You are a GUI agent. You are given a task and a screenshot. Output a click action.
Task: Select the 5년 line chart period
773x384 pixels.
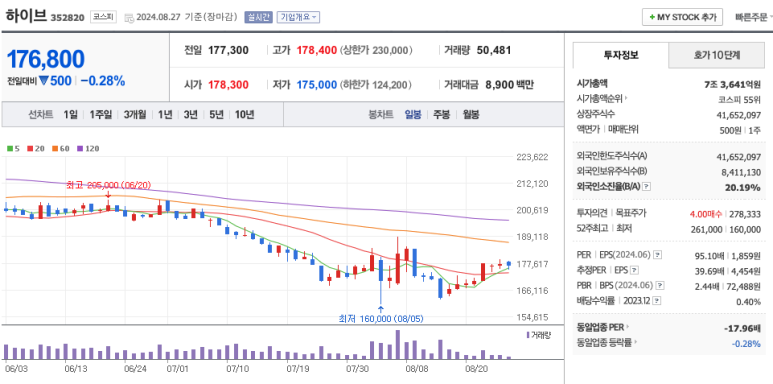[216, 115]
